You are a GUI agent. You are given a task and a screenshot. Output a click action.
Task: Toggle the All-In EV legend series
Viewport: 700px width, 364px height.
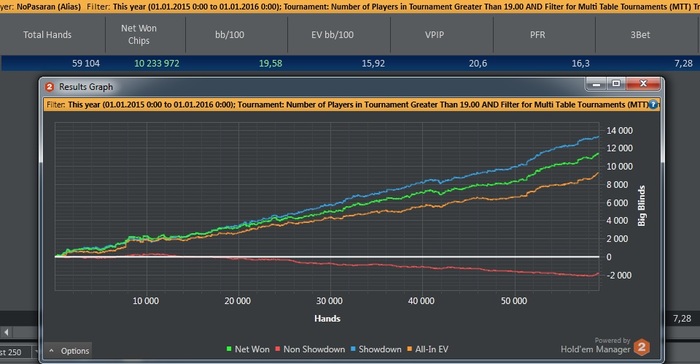[x=428, y=349]
